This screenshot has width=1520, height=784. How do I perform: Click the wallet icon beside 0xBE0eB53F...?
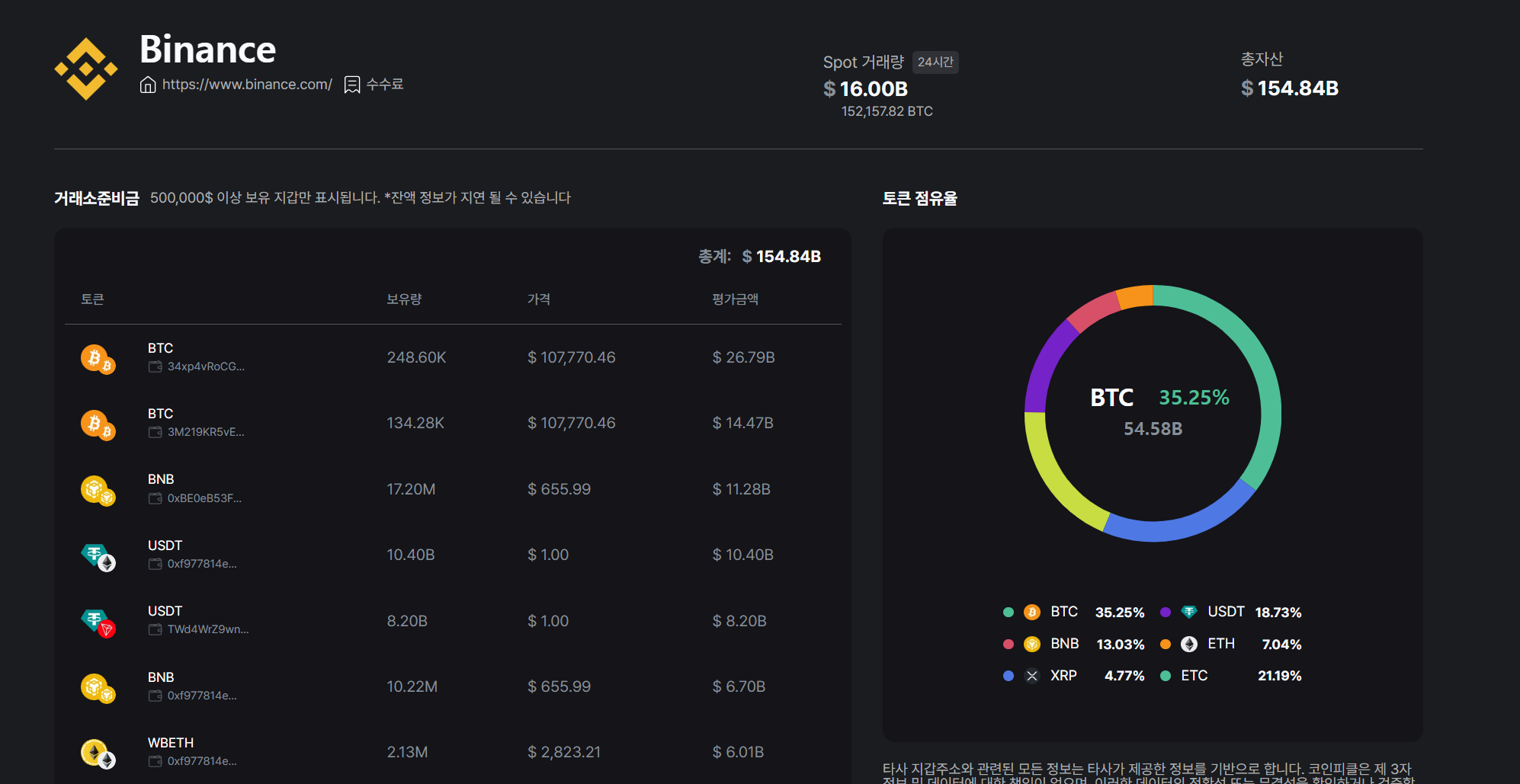pyautogui.click(x=156, y=498)
